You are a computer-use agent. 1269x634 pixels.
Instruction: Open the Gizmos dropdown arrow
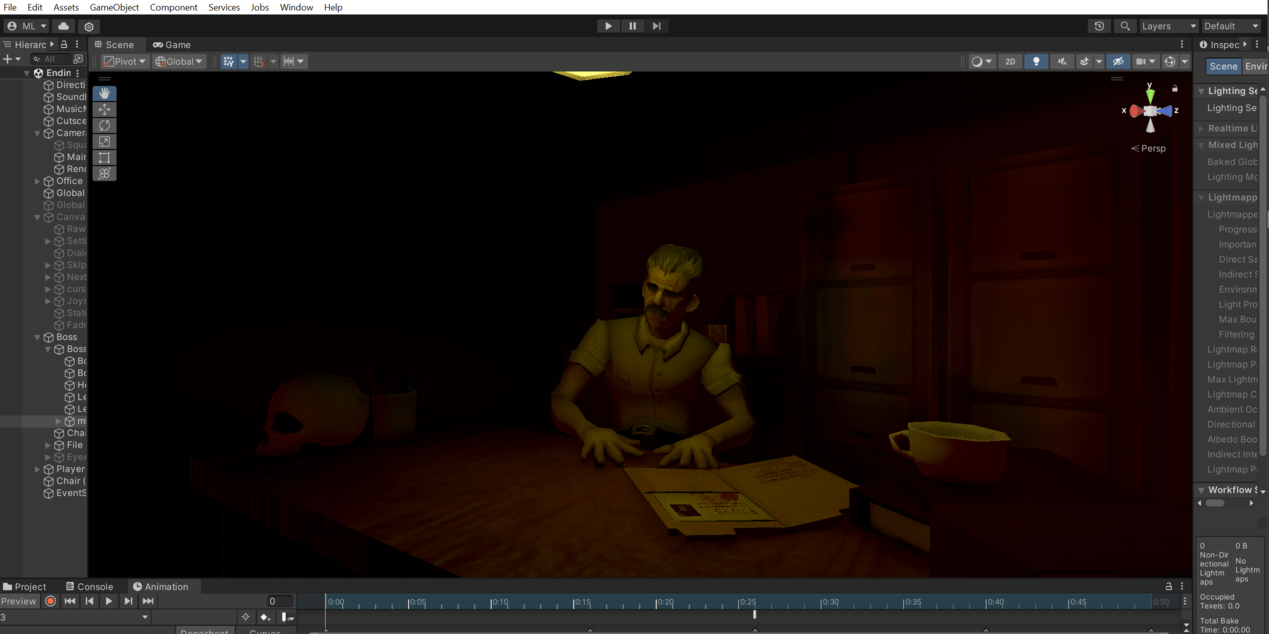coord(1185,61)
